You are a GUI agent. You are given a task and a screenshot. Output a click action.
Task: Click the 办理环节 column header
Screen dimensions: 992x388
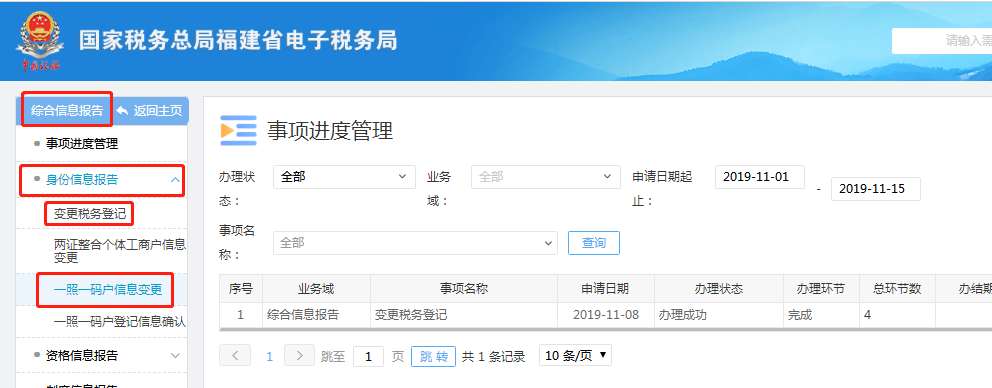821,289
